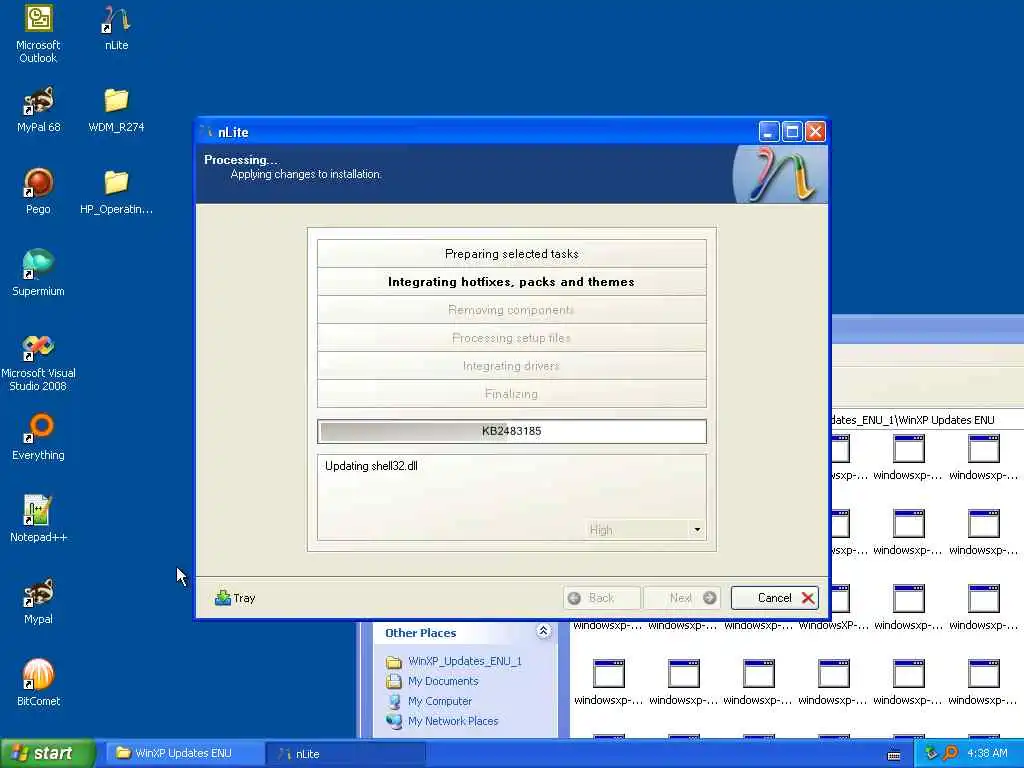This screenshot has height=768, width=1024.
Task: Click the nLite title bar icon
Action: click(x=207, y=132)
